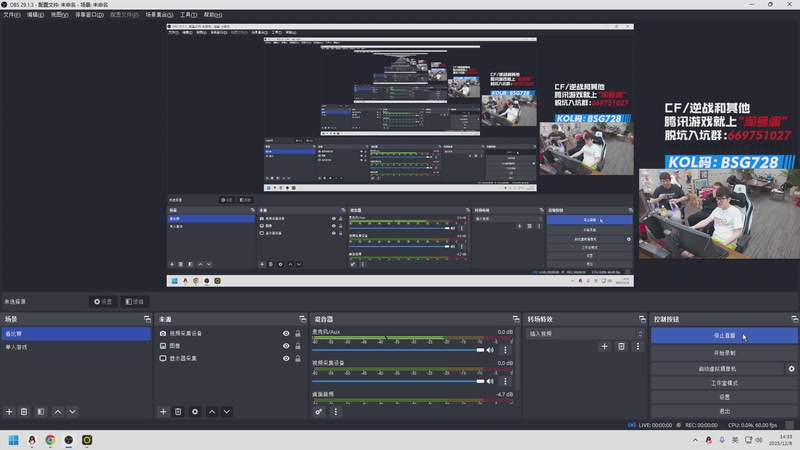Open the 停靠窗口(D) menu

tap(89, 15)
